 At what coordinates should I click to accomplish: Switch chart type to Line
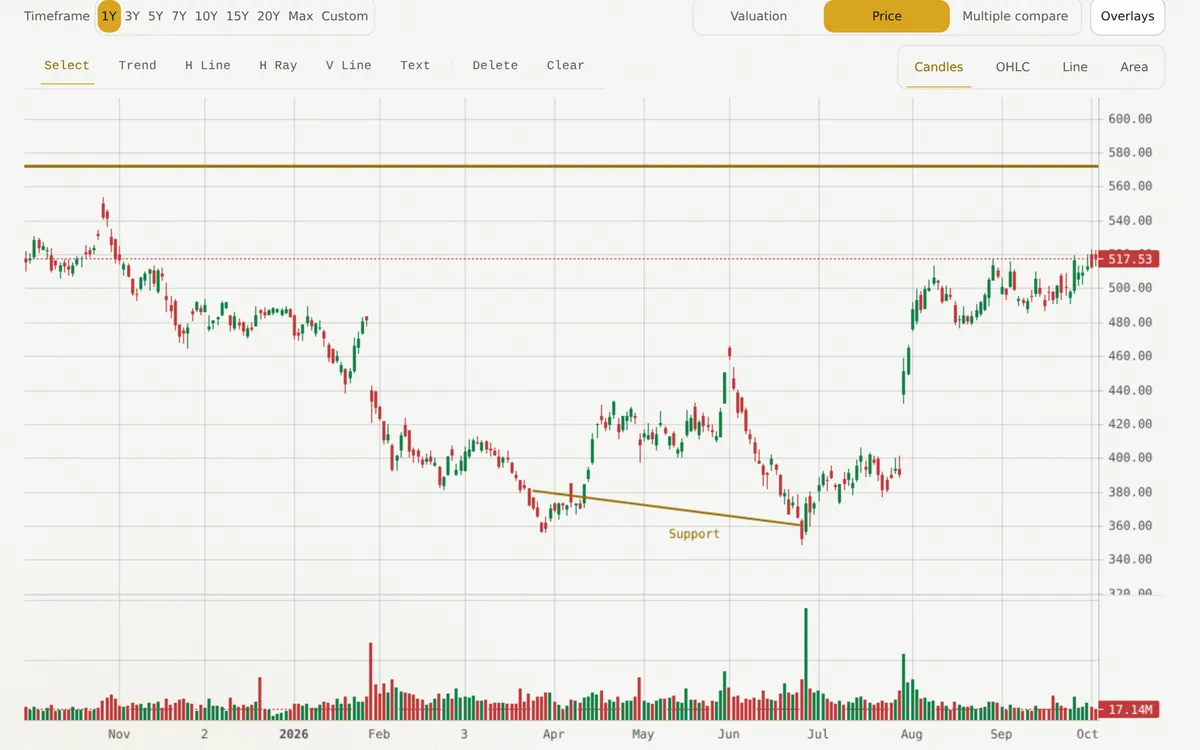(1075, 67)
